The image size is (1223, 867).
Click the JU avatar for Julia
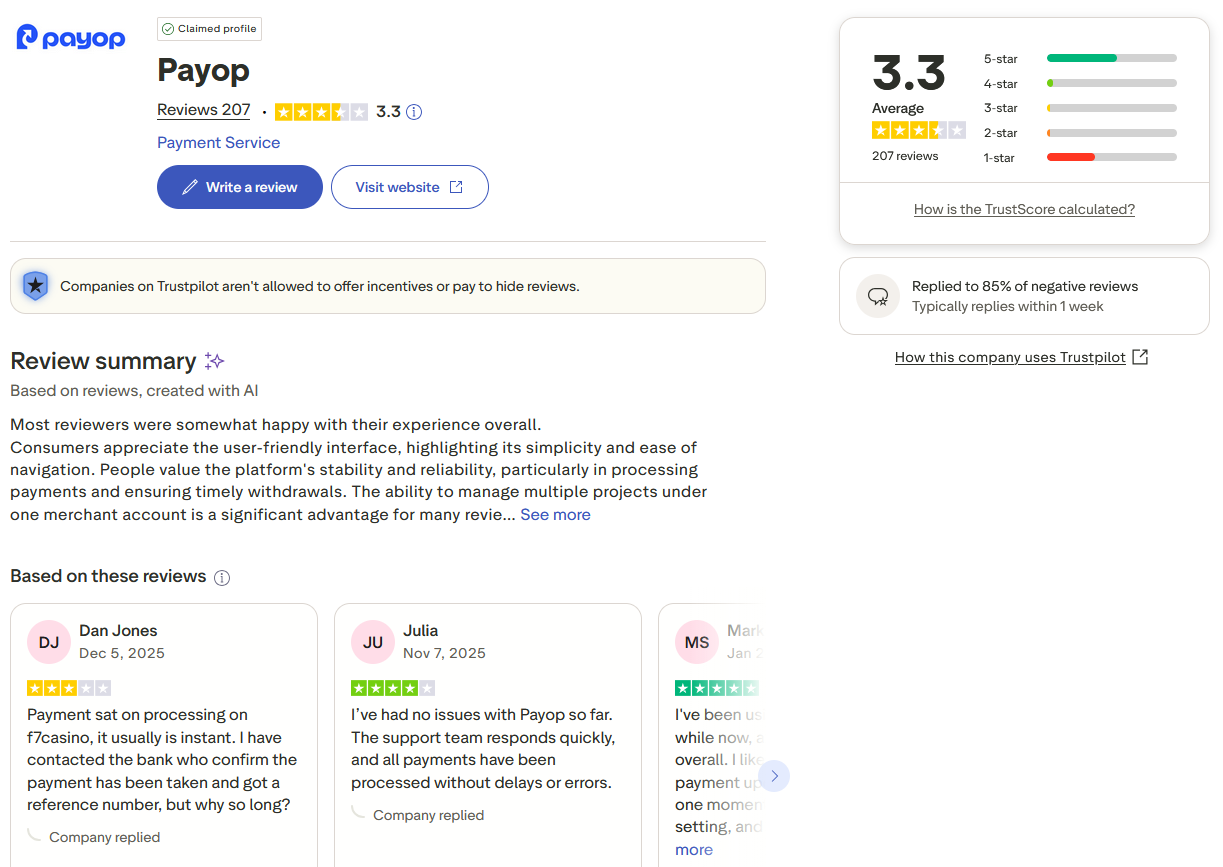(x=373, y=642)
